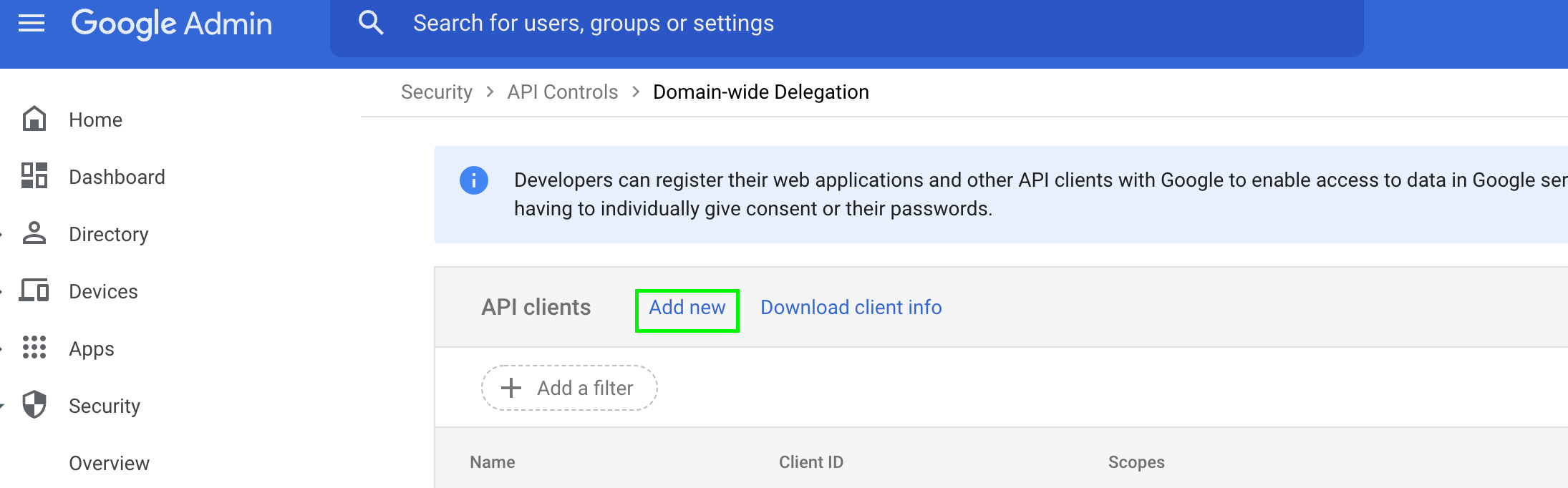Click Add new API client
1568x488 pixels.
click(x=687, y=308)
